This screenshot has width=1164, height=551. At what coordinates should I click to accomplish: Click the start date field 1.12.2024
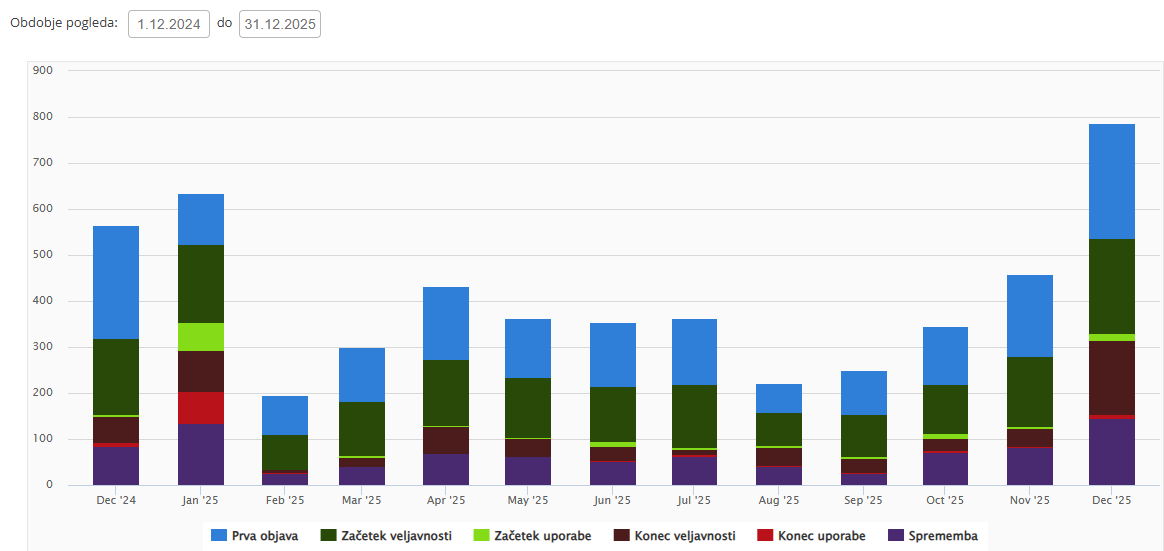(x=168, y=24)
